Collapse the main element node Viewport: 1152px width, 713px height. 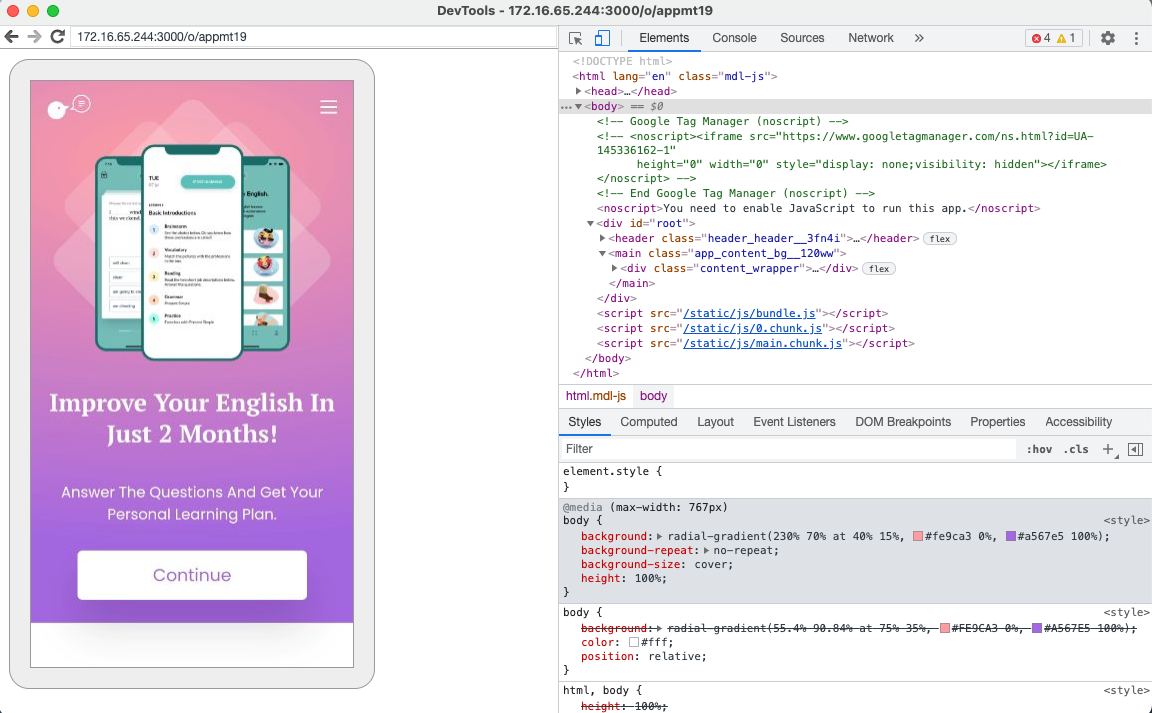[x=602, y=254]
